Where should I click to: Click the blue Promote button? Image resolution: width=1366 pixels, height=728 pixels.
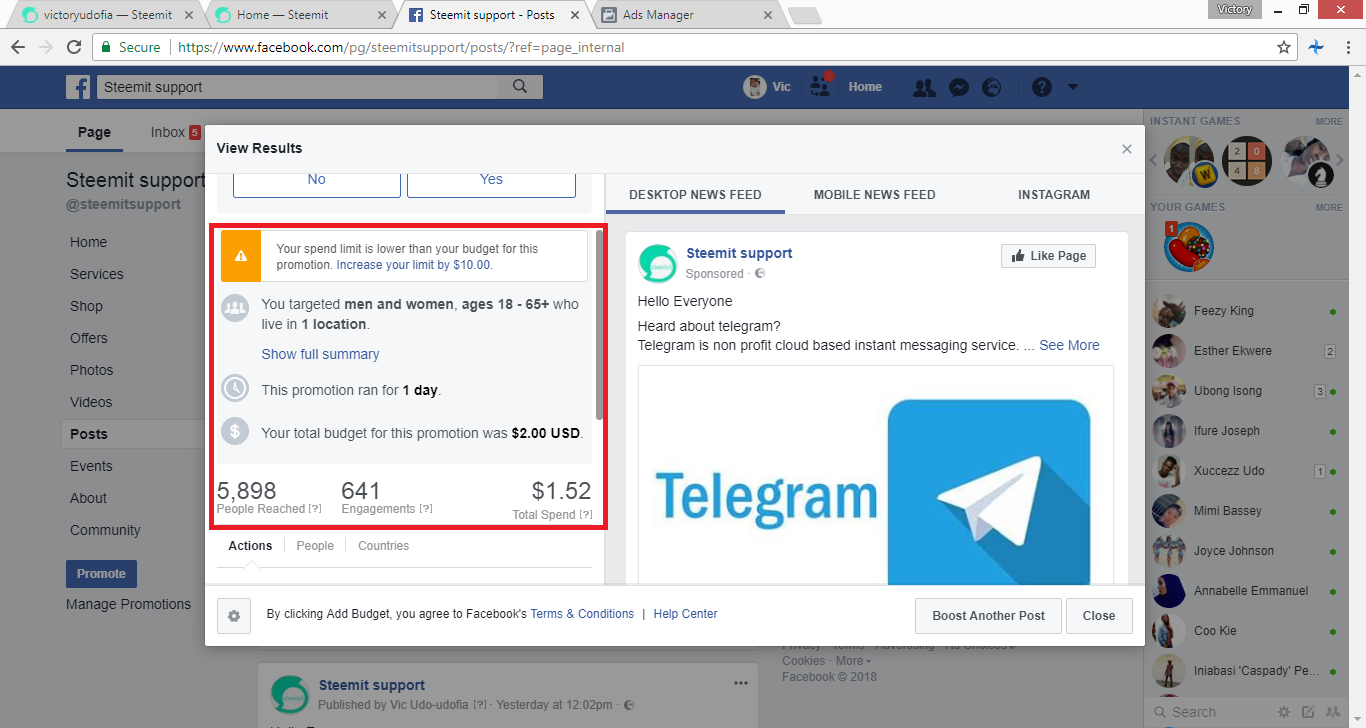tap(101, 574)
